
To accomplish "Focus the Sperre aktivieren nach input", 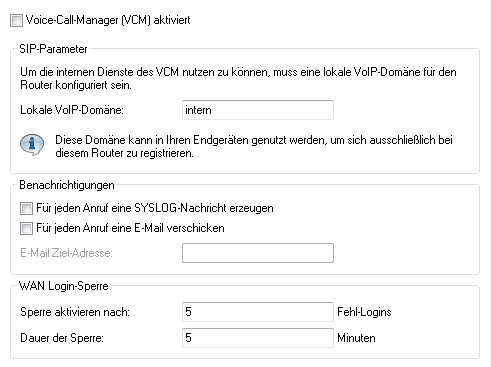I will pos(258,312).
